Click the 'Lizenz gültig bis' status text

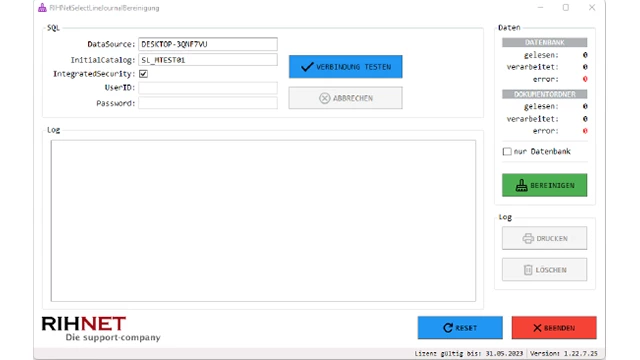469,353
